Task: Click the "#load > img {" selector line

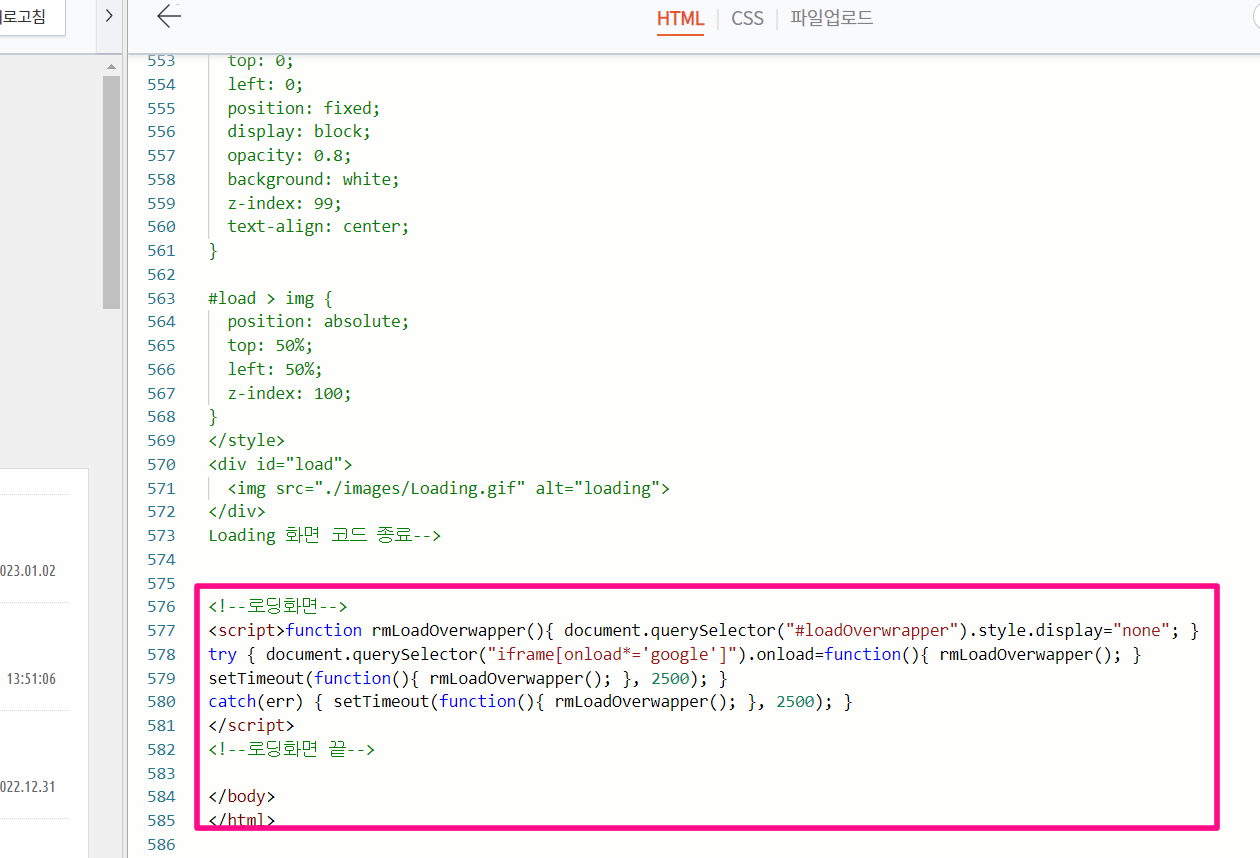Action: [x=270, y=298]
